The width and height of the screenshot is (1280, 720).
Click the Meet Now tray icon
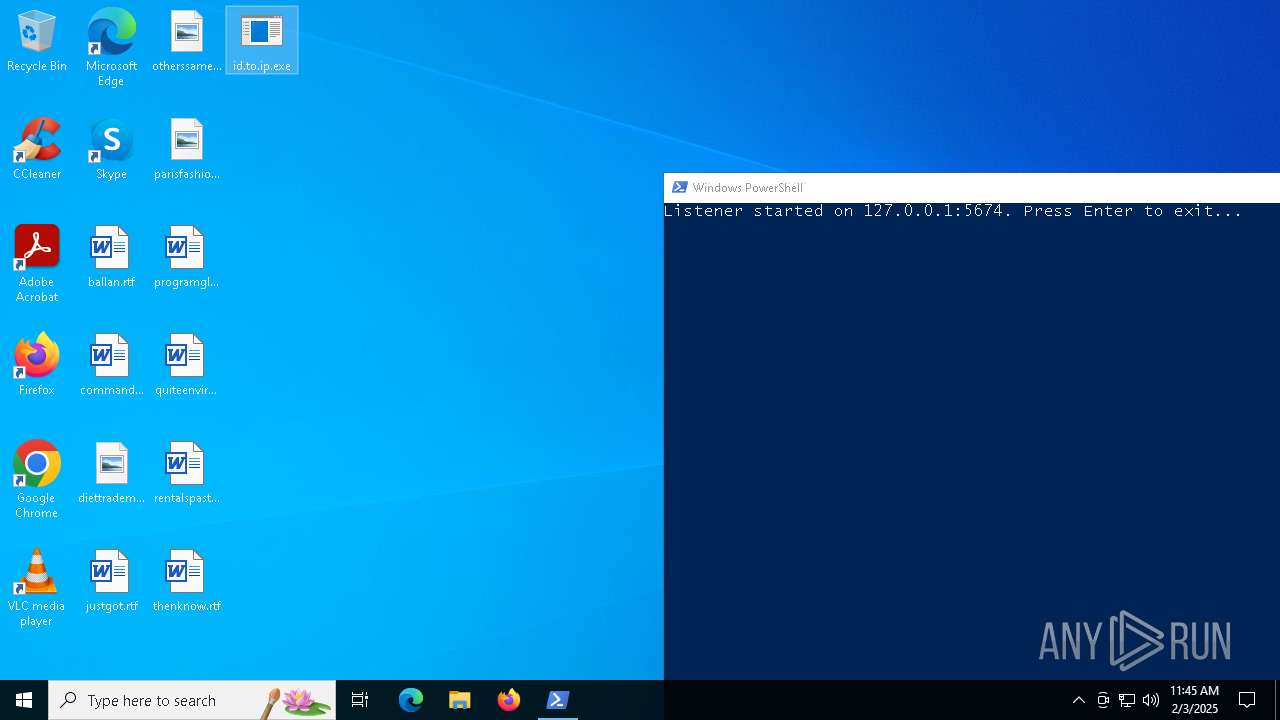(1103, 700)
